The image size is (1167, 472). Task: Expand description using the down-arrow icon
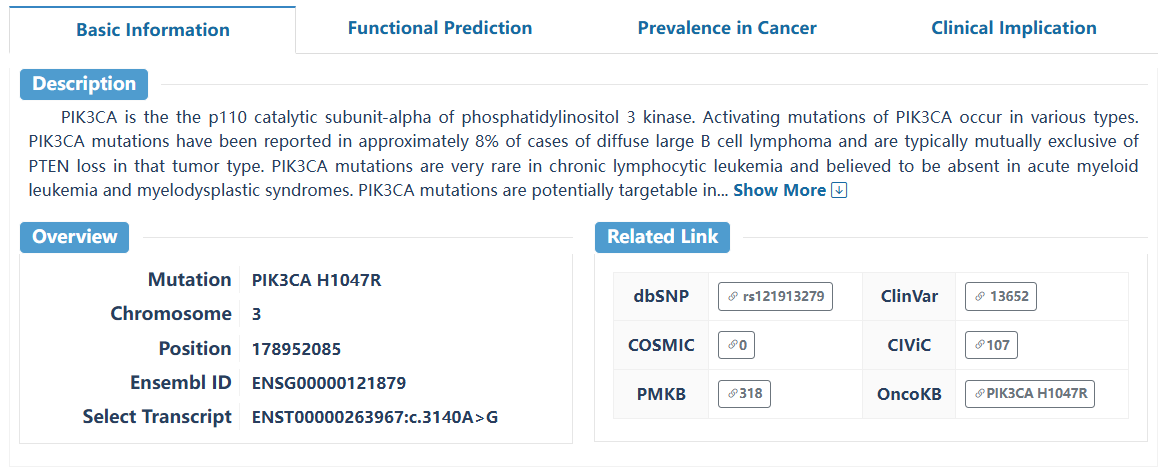839,190
